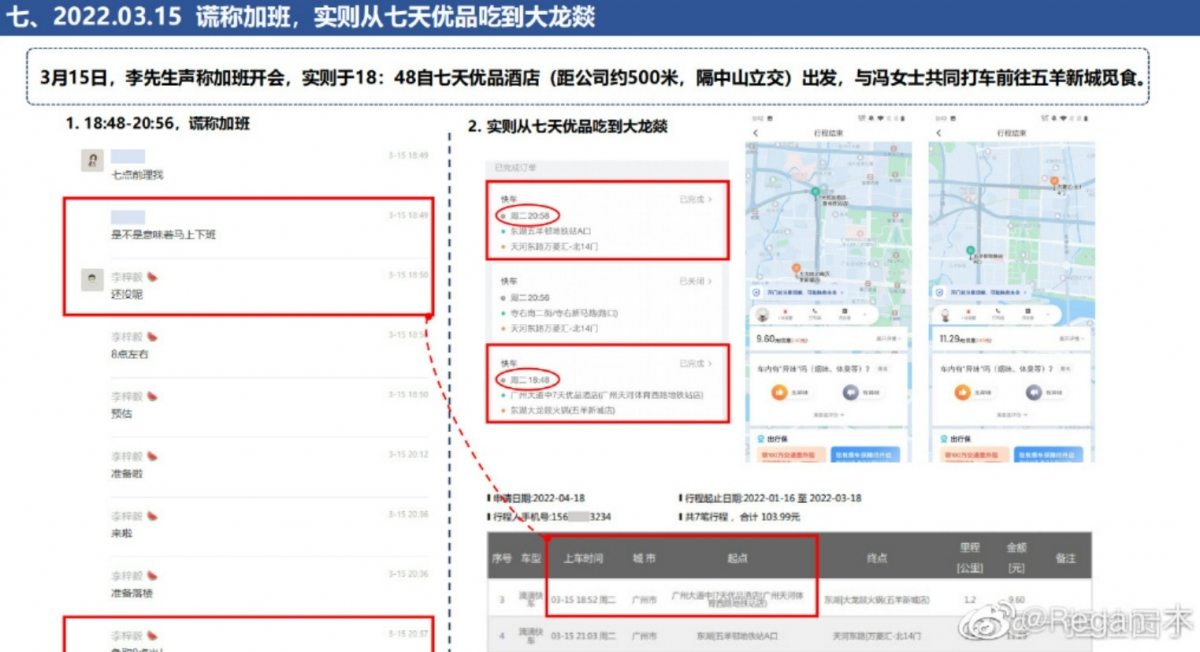Open completed order from 周二 18:48
The width and height of the screenshot is (1200, 652).
click(x=607, y=384)
